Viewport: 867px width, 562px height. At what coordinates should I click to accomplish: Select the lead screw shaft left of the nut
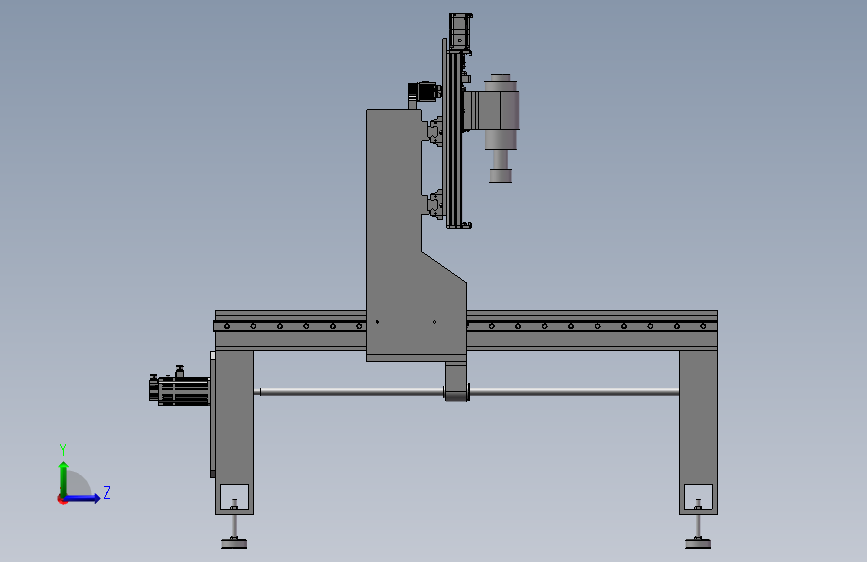pos(351,392)
